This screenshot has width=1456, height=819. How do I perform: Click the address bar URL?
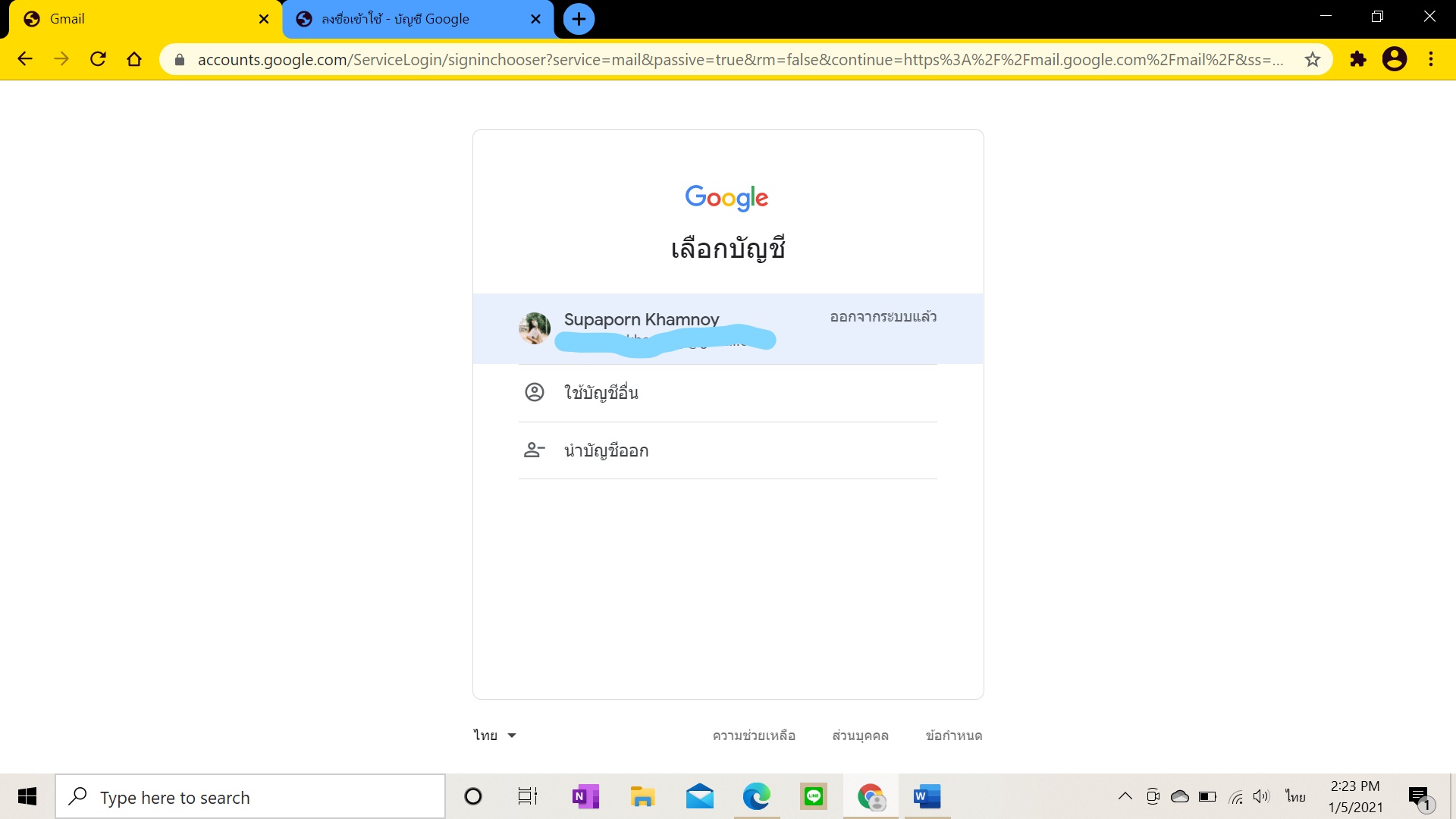[739, 60]
